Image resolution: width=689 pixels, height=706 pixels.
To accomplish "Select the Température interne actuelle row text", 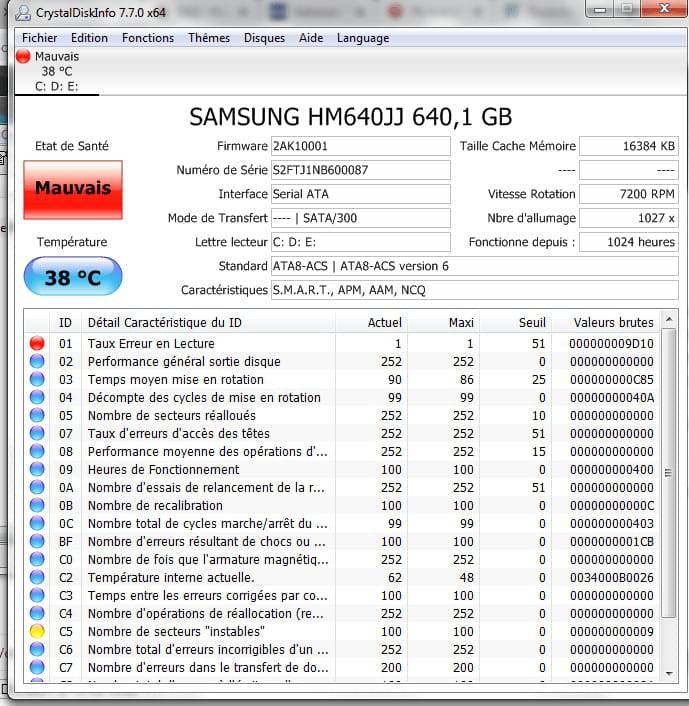I will [x=171, y=577].
